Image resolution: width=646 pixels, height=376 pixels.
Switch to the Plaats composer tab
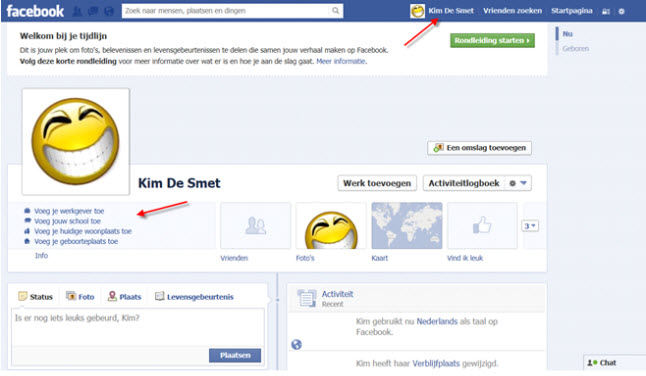124,297
